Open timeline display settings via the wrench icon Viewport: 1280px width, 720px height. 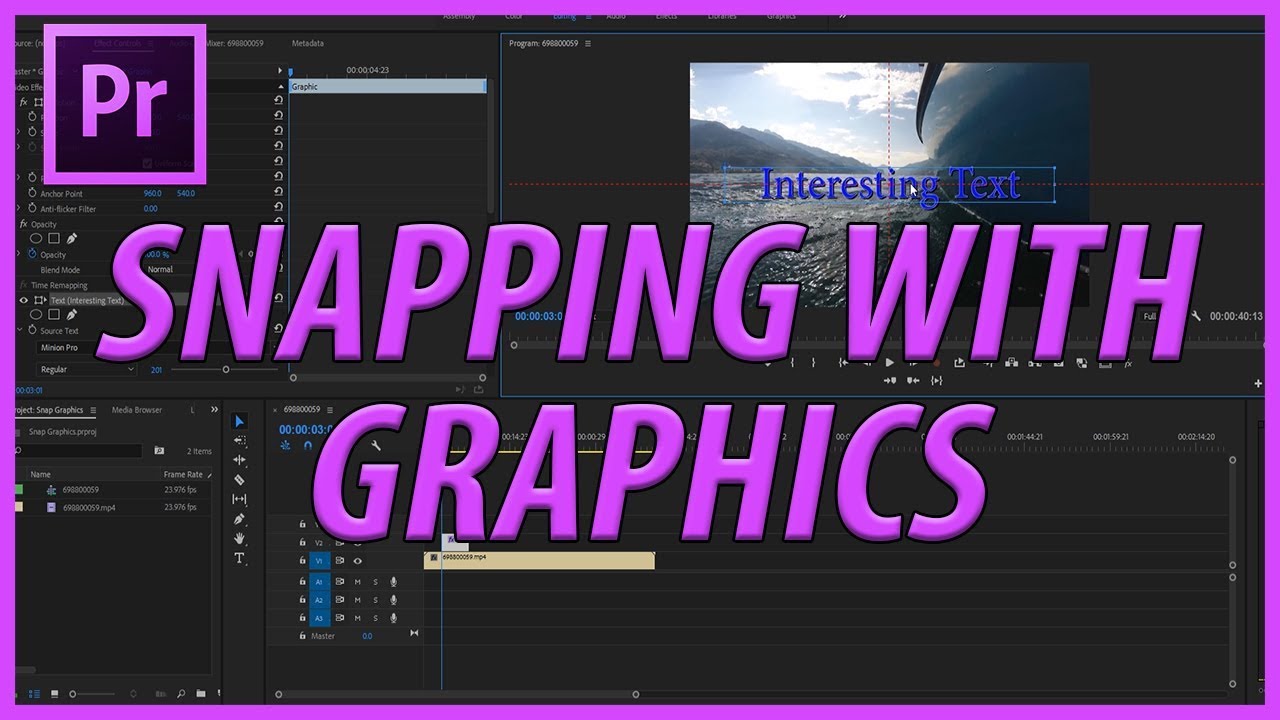377,444
